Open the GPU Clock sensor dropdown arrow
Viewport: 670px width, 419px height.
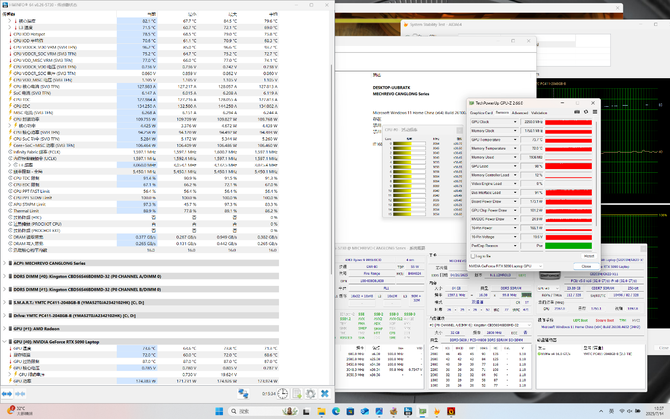click(517, 122)
